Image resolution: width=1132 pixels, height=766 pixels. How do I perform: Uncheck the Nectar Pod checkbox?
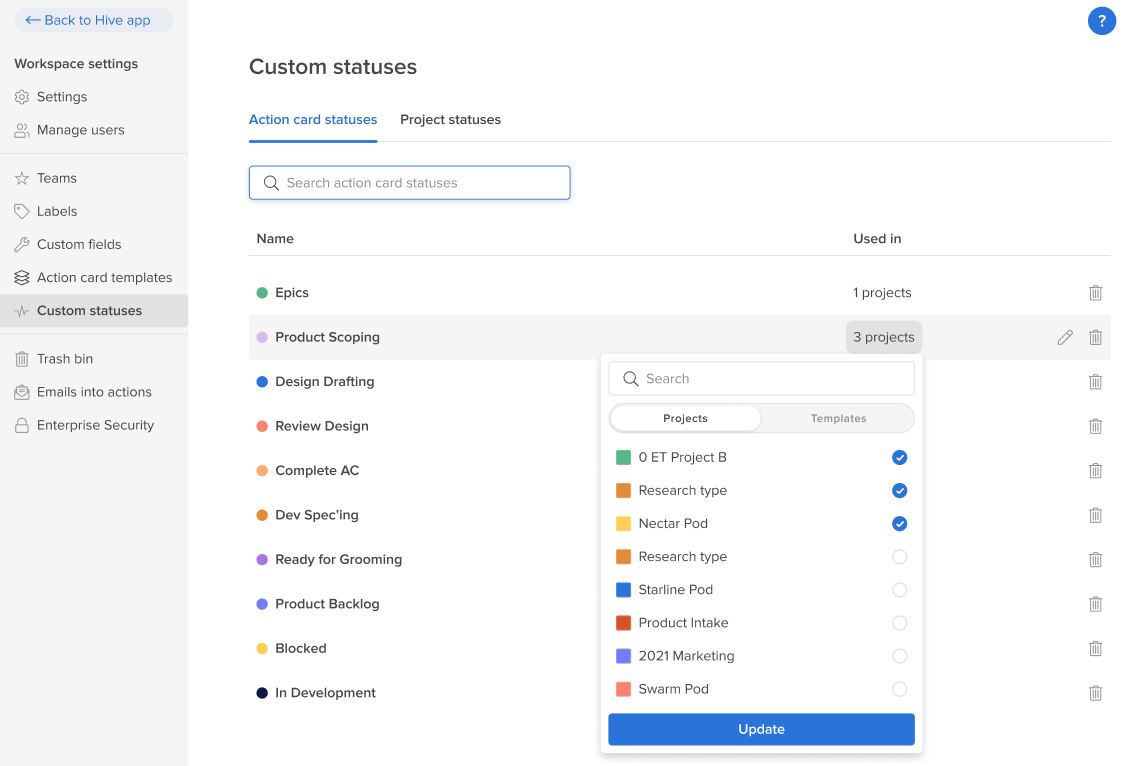click(x=899, y=524)
